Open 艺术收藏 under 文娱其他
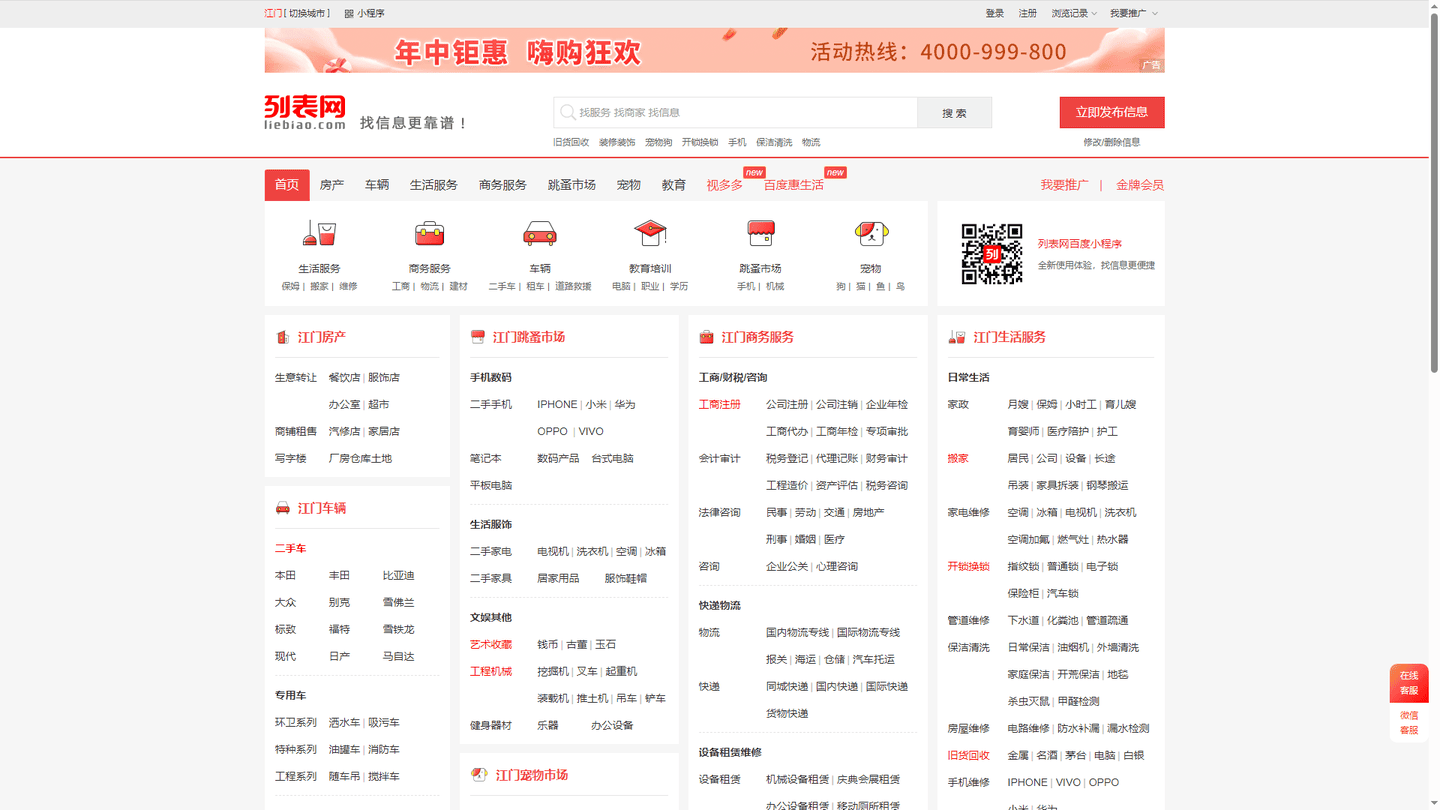The height and width of the screenshot is (810, 1440). (491, 645)
